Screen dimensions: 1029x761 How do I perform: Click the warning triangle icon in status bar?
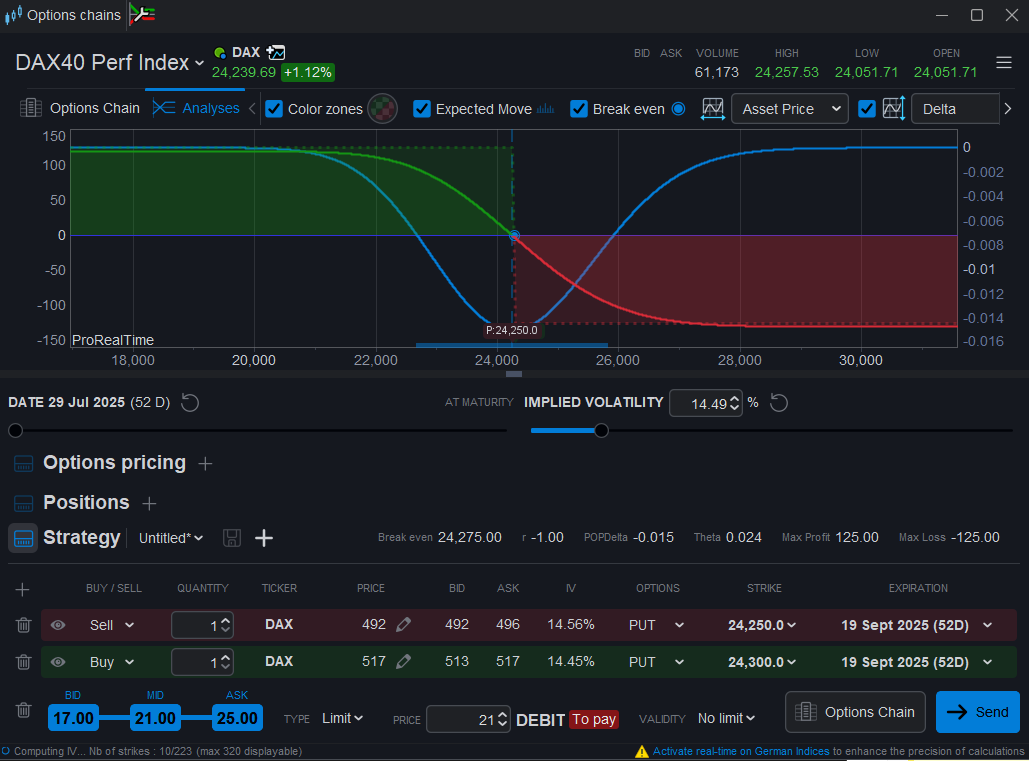pyautogui.click(x=642, y=752)
